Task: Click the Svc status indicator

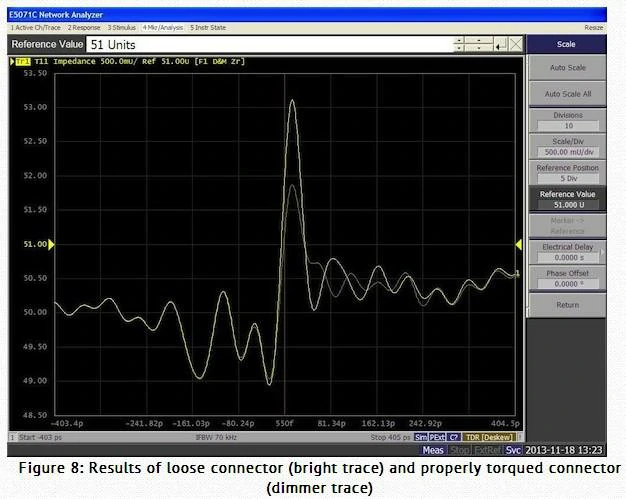Action: pos(513,450)
